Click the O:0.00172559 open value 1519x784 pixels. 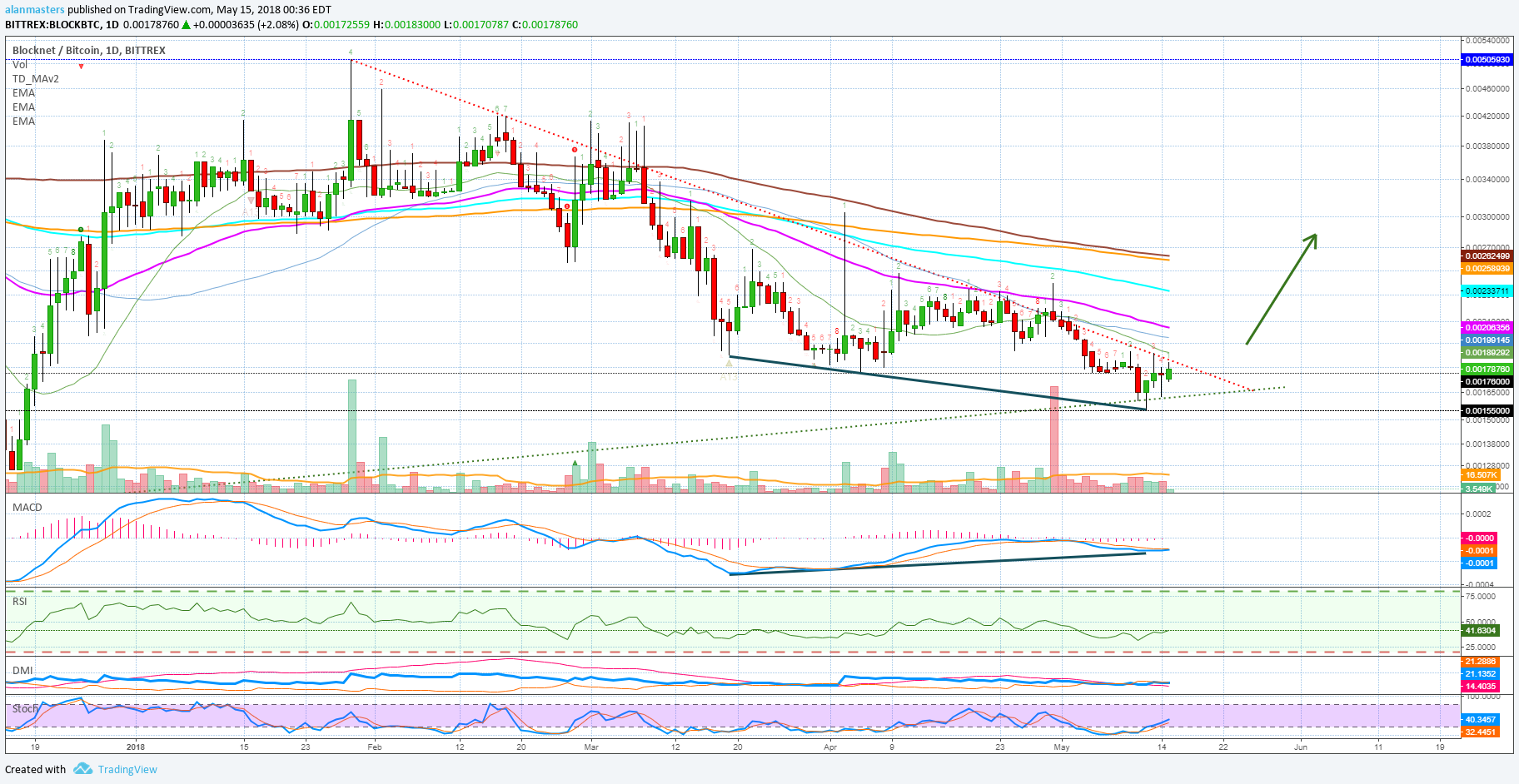[x=336, y=25]
